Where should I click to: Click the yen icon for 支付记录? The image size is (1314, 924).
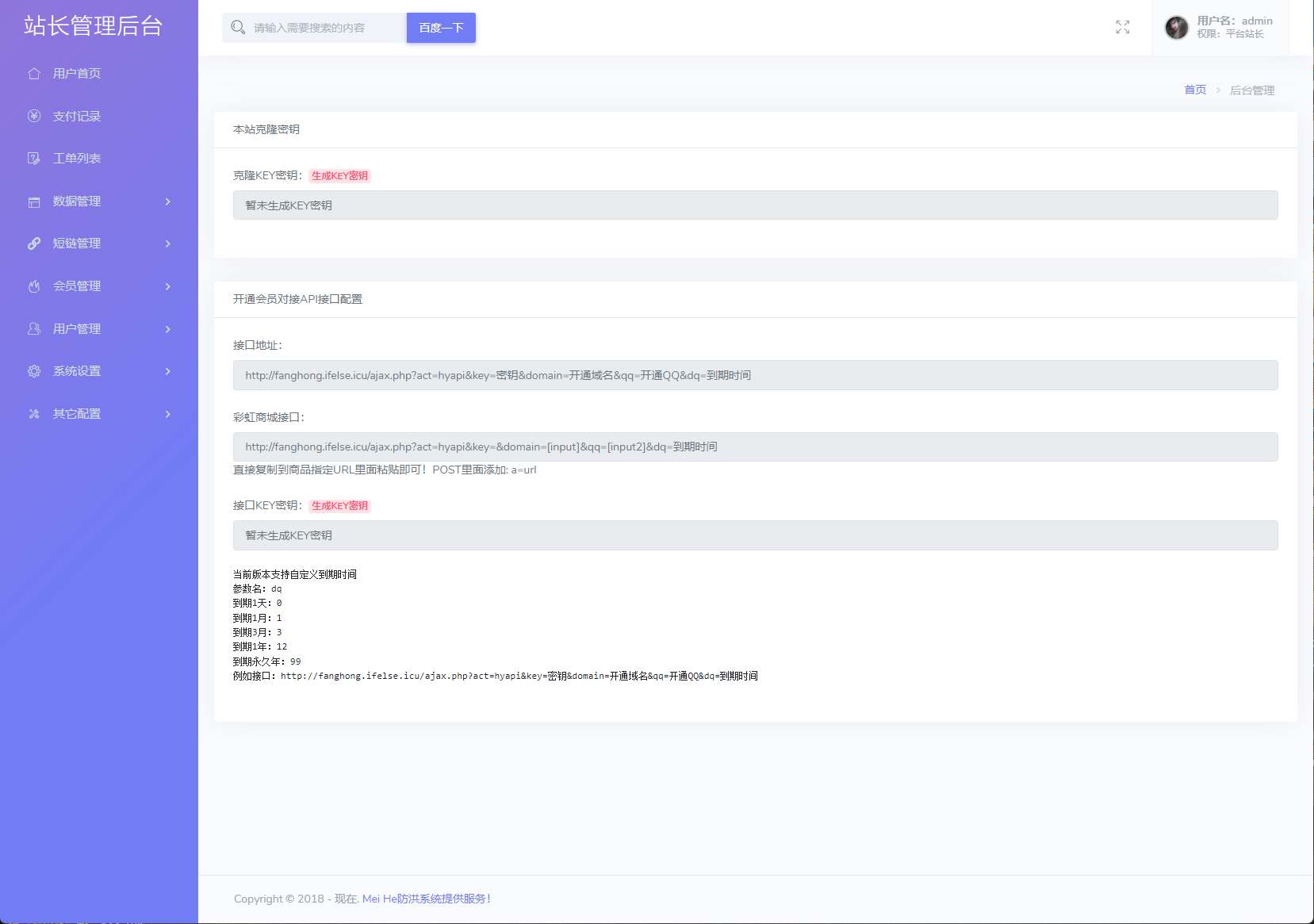34,116
